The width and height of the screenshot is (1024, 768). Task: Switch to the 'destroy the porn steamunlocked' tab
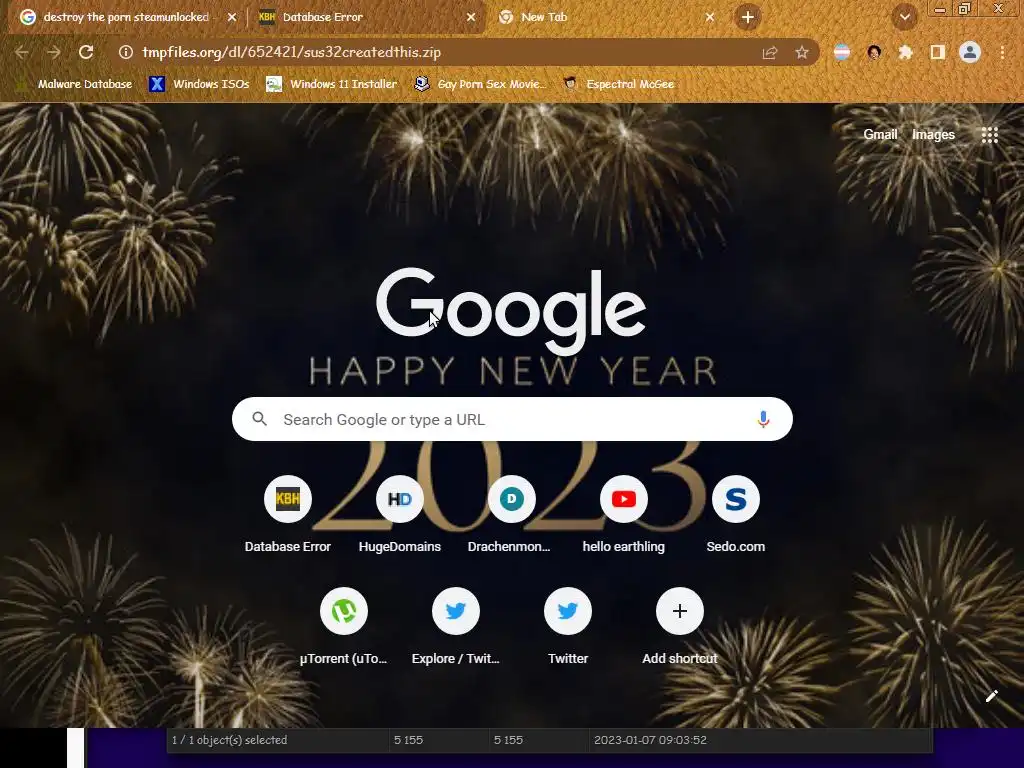coord(125,17)
